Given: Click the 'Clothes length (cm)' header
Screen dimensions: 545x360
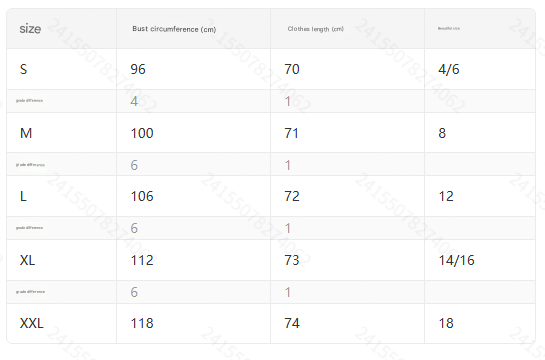Looking at the screenshot, I should (x=316, y=29).
